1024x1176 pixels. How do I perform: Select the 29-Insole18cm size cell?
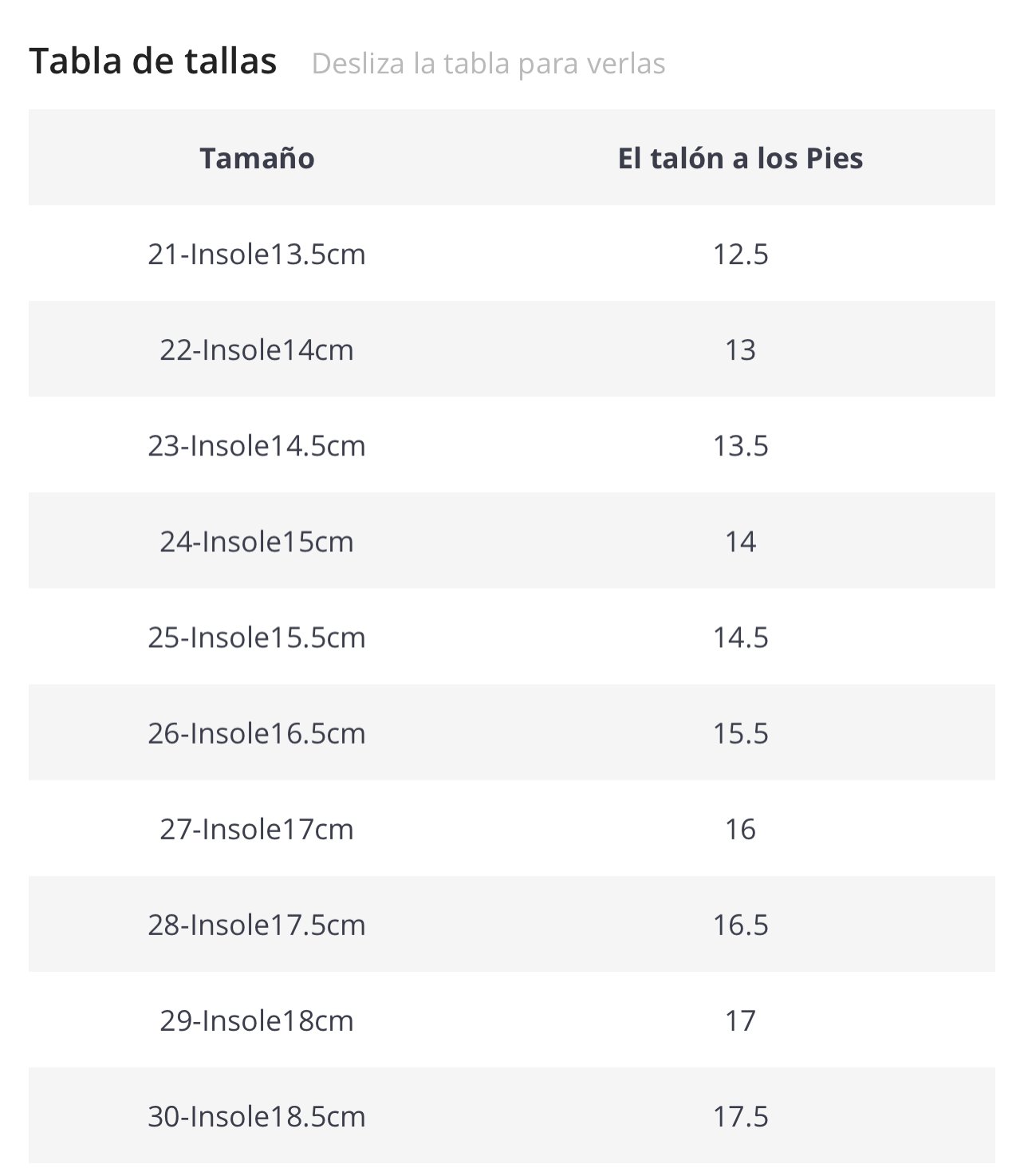tap(257, 1020)
